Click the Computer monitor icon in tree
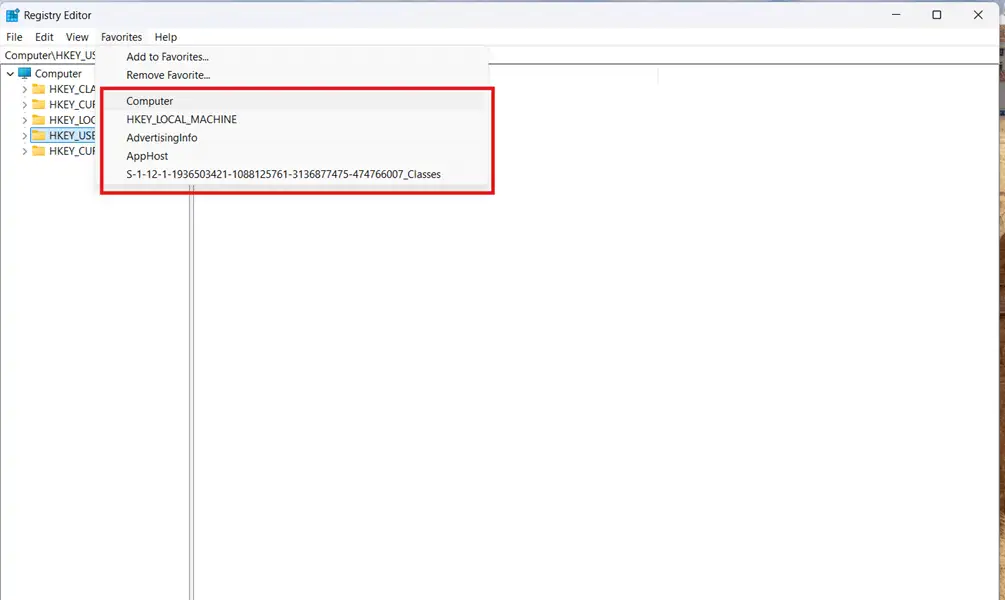 24,73
